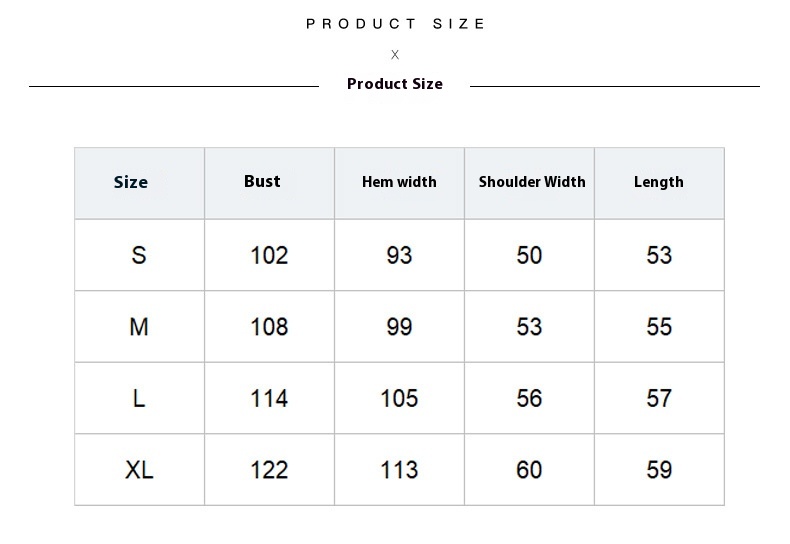Select the bold Product Size label

point(395,84)
